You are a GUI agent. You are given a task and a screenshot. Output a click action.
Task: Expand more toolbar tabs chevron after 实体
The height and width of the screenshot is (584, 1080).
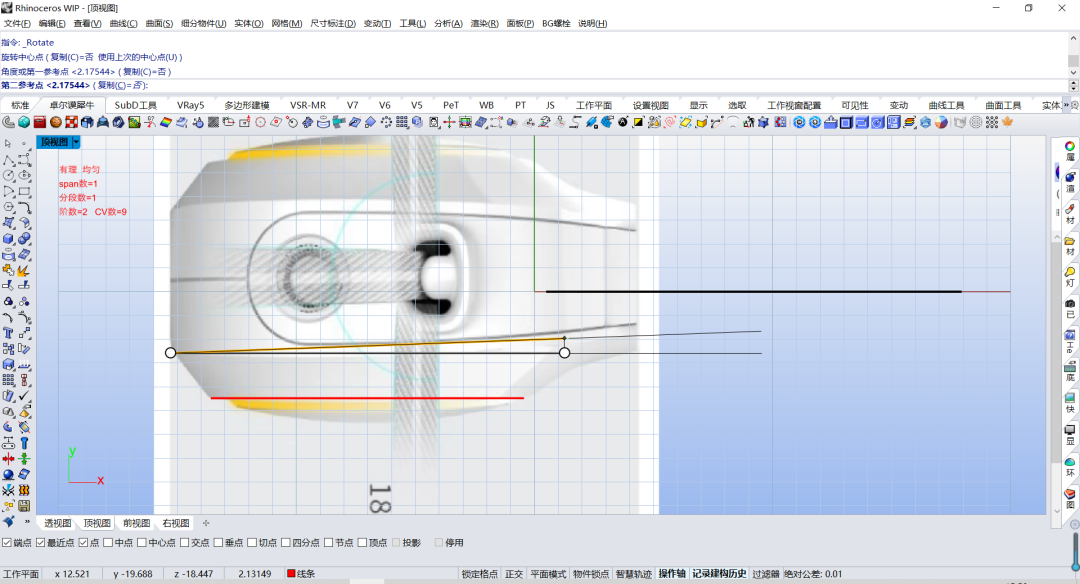pos(1066,105)
